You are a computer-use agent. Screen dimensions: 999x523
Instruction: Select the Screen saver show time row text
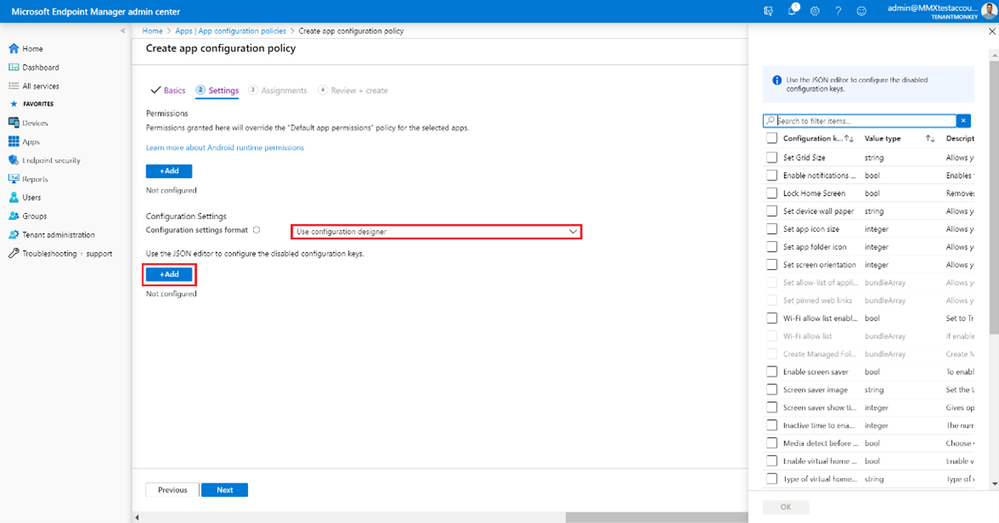819,407
